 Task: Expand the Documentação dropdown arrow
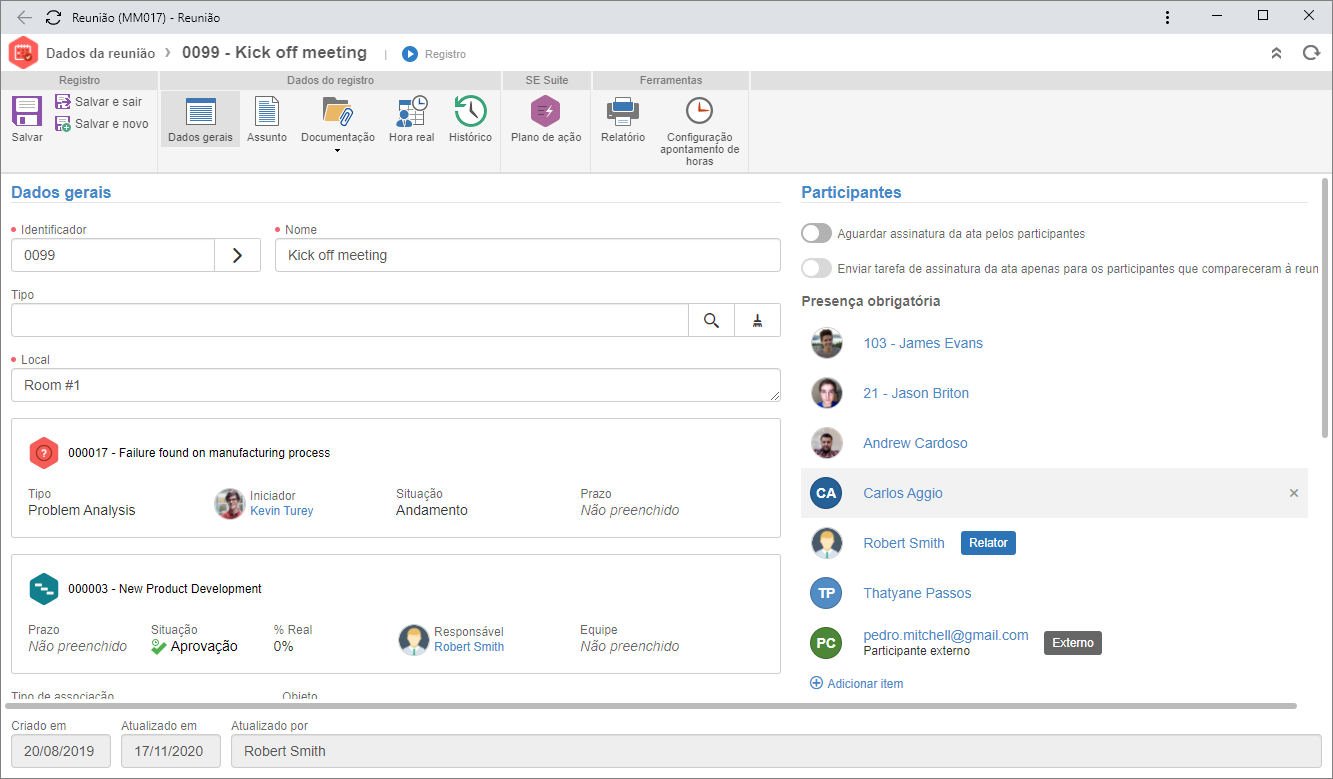pyautogui.click(x=338, y=151)
